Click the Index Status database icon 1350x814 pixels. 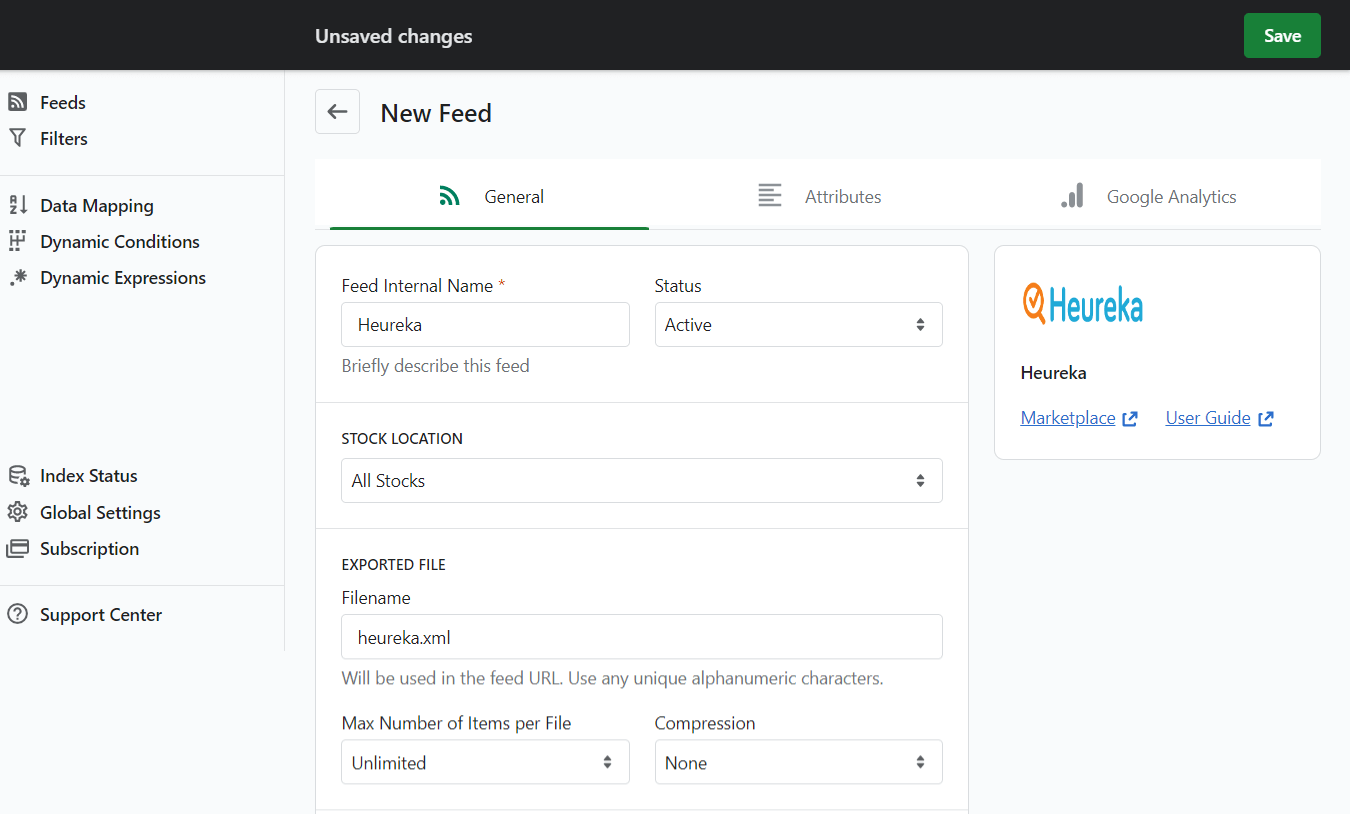(x=18, y=476)
